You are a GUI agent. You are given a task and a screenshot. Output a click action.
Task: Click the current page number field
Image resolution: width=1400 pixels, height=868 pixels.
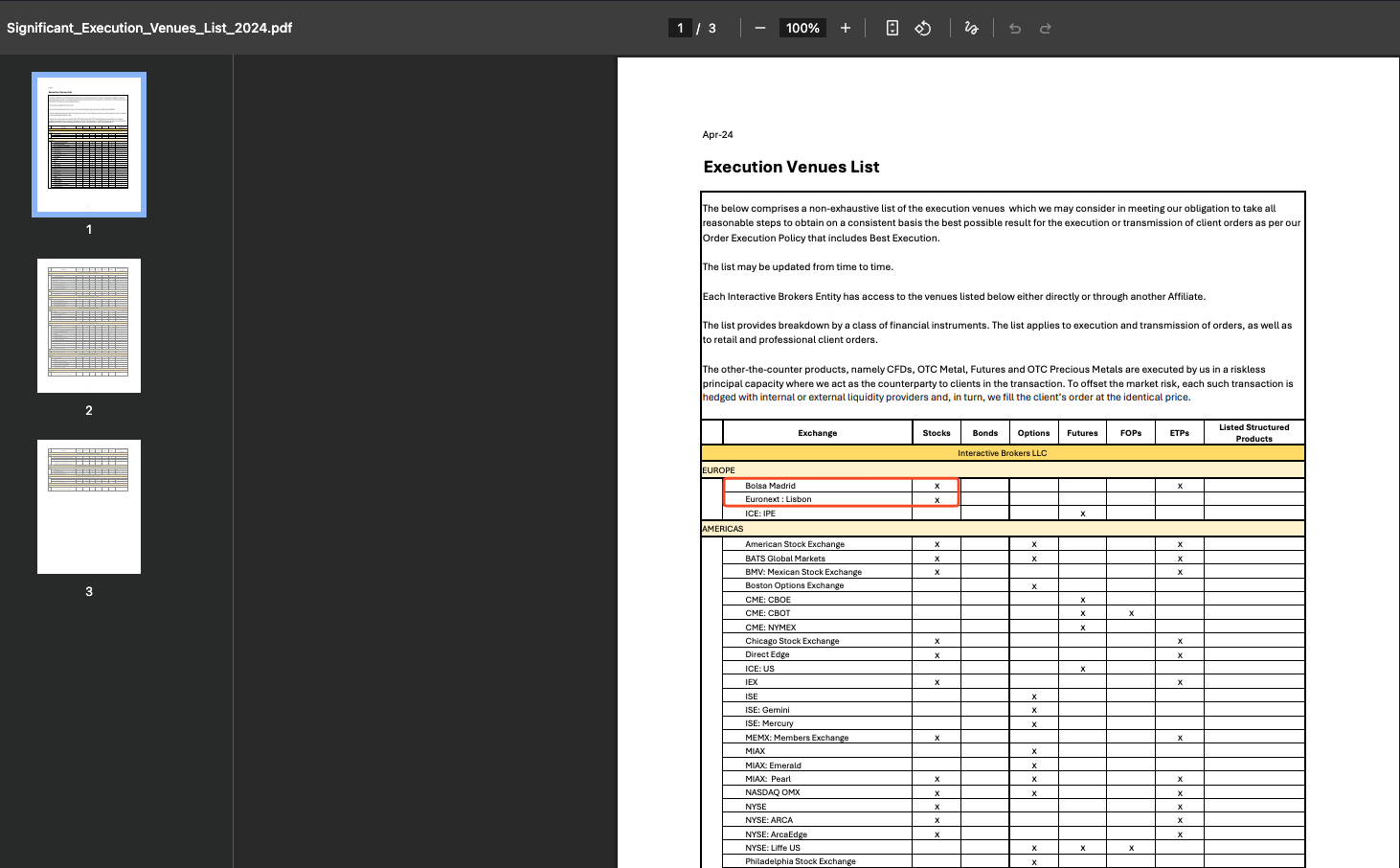(x=680, y=29)
